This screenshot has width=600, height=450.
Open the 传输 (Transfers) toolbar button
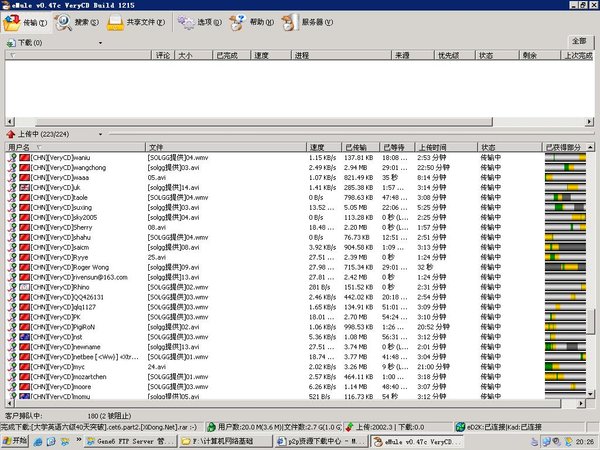[x=25, y=21]
